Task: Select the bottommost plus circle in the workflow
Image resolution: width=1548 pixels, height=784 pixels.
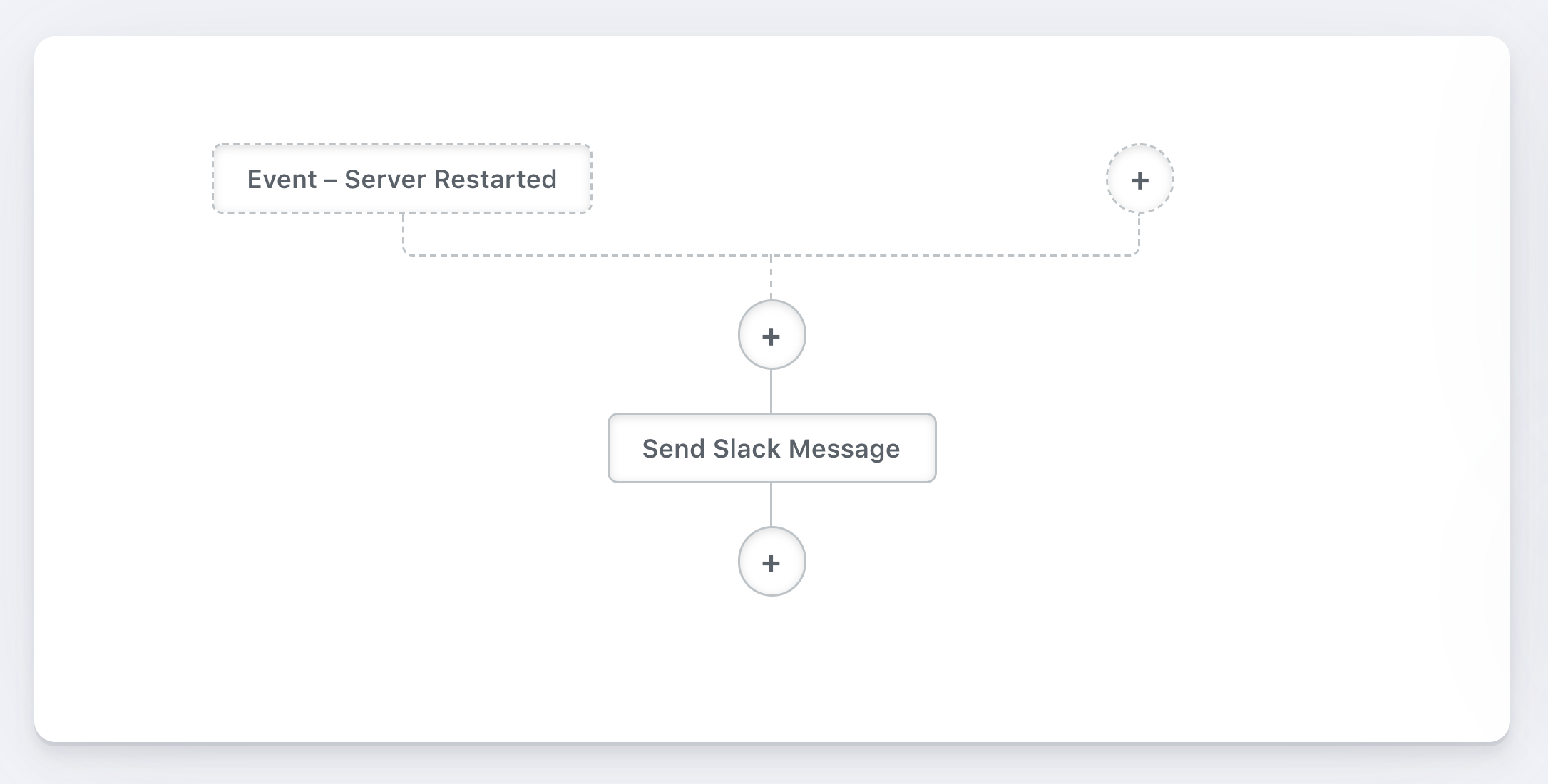Action: click(772, 562)
